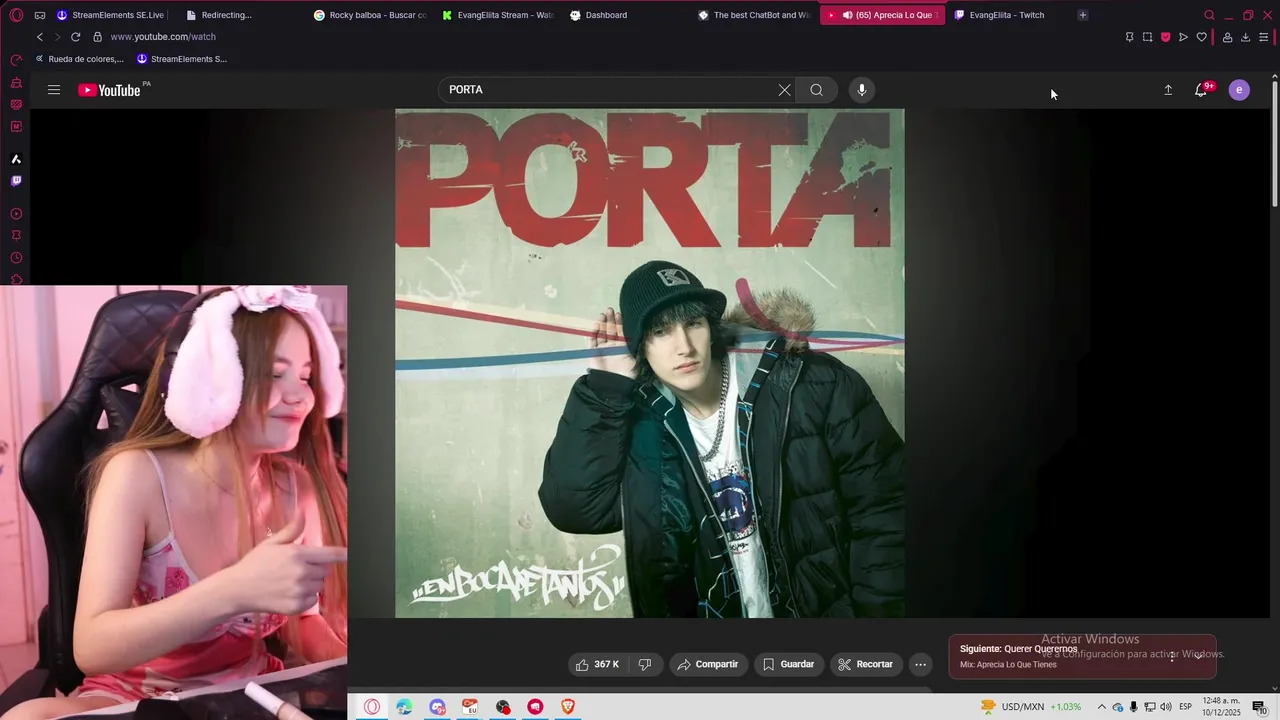Viewport: 1280px width, 720px height.
Task: Open Microsoft Edge from the taskbar
Action: 404,707
